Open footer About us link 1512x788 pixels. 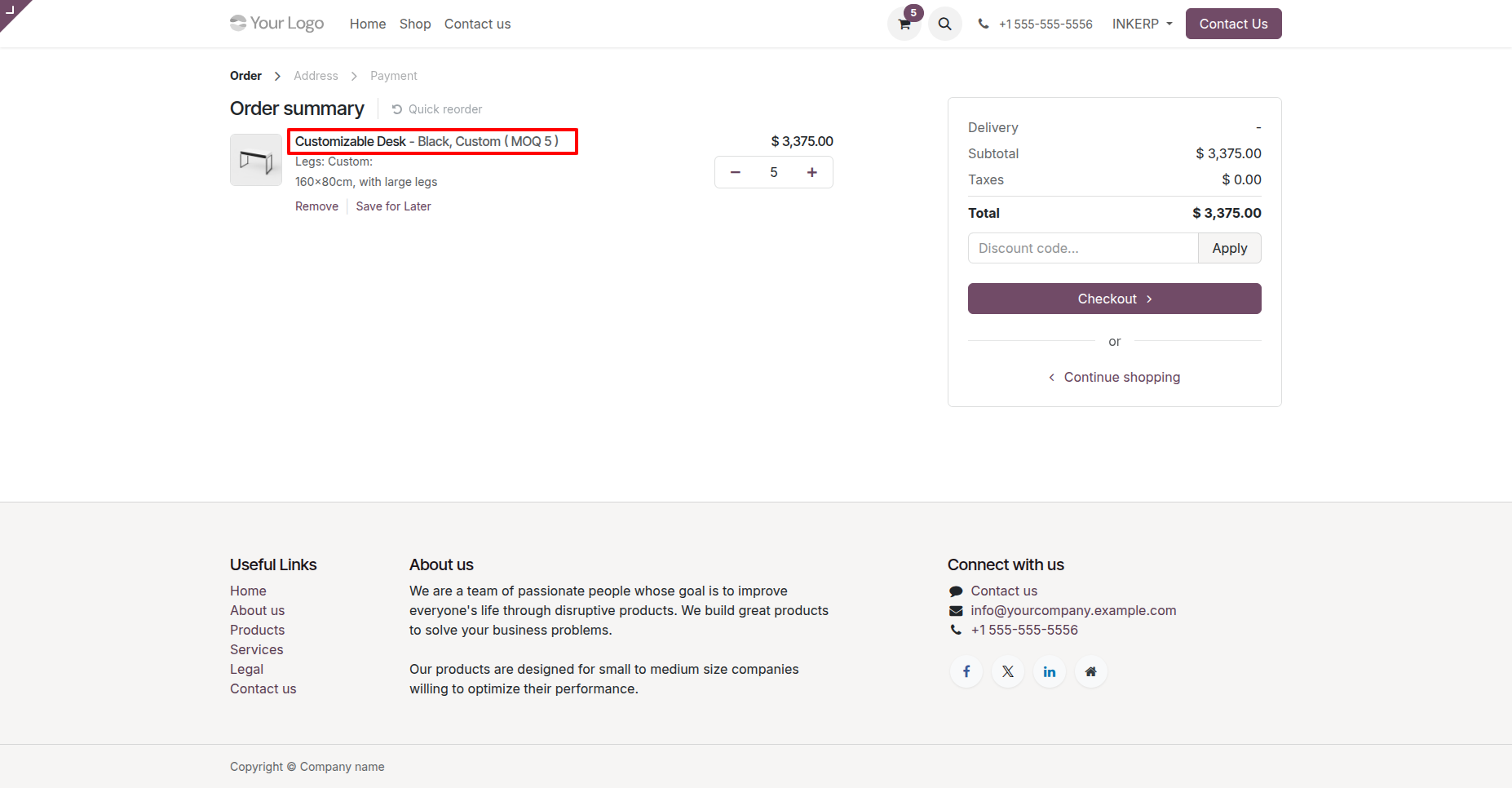coord(257,610)
